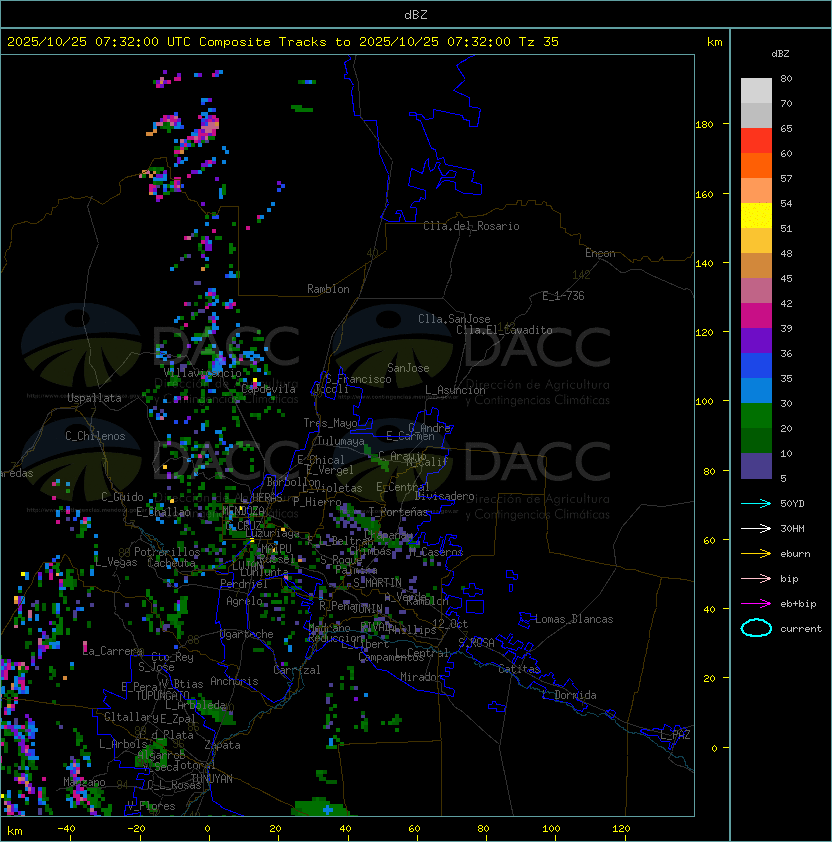Image resolution: width=832 pixels, height=842 pixels.
Task: Select the slate purple swatch at scale bottom
Action: pyautogui.click(x=756, y=466)
